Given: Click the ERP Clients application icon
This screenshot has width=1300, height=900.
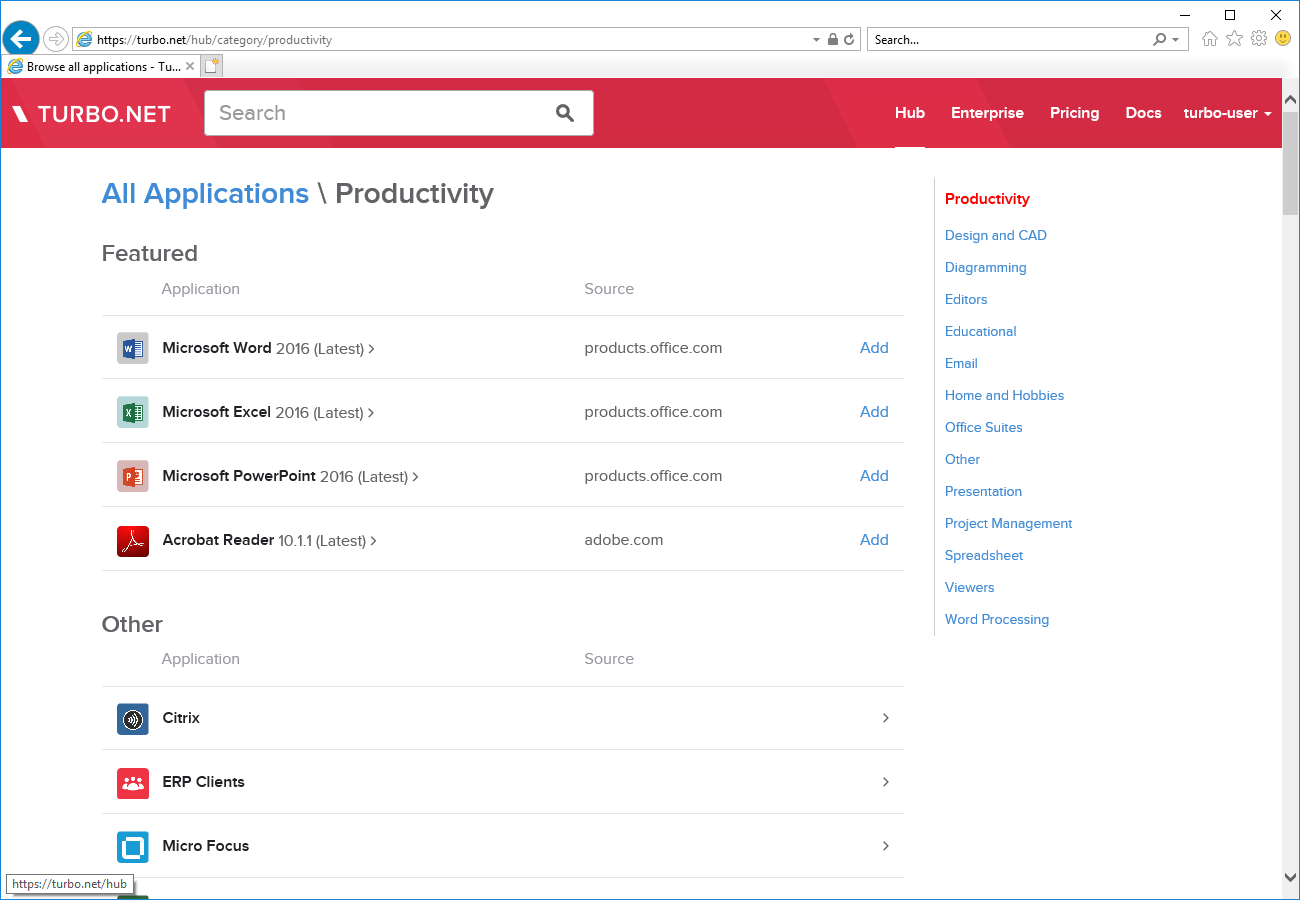Looking at the screenshot, I should 132,781.
